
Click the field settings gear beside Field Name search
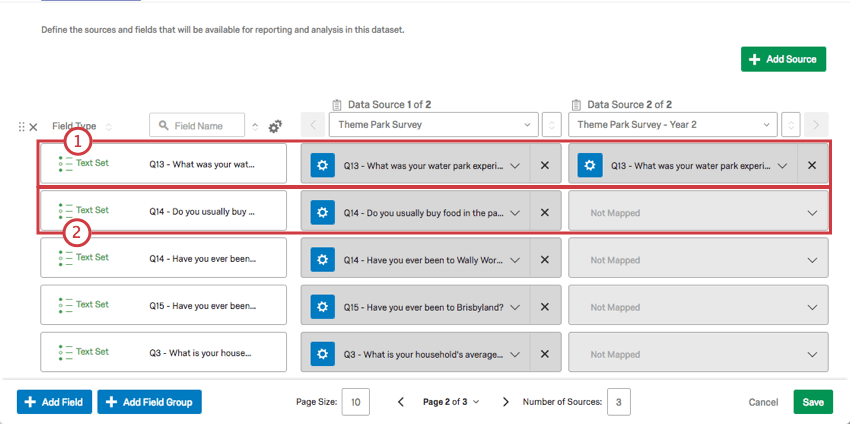coord(275,126)
